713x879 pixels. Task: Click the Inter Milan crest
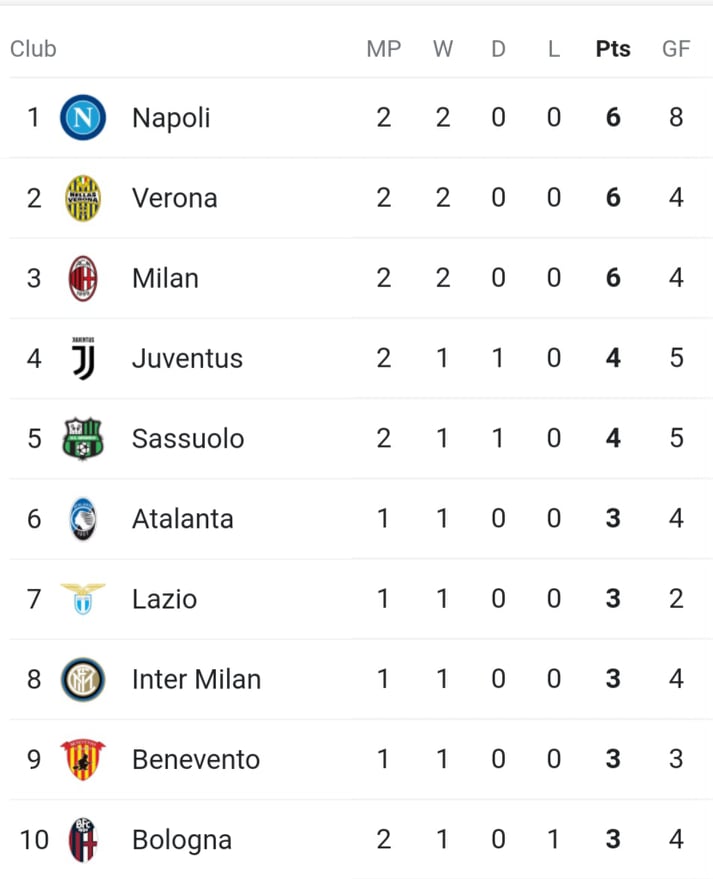click(x=83, y=679)
